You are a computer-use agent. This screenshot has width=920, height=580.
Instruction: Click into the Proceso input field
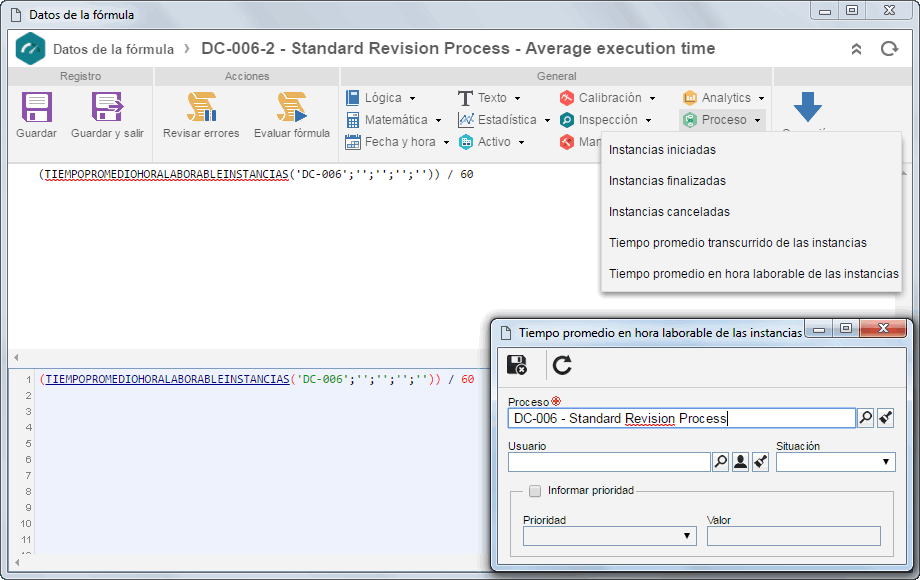pos(681,418)
